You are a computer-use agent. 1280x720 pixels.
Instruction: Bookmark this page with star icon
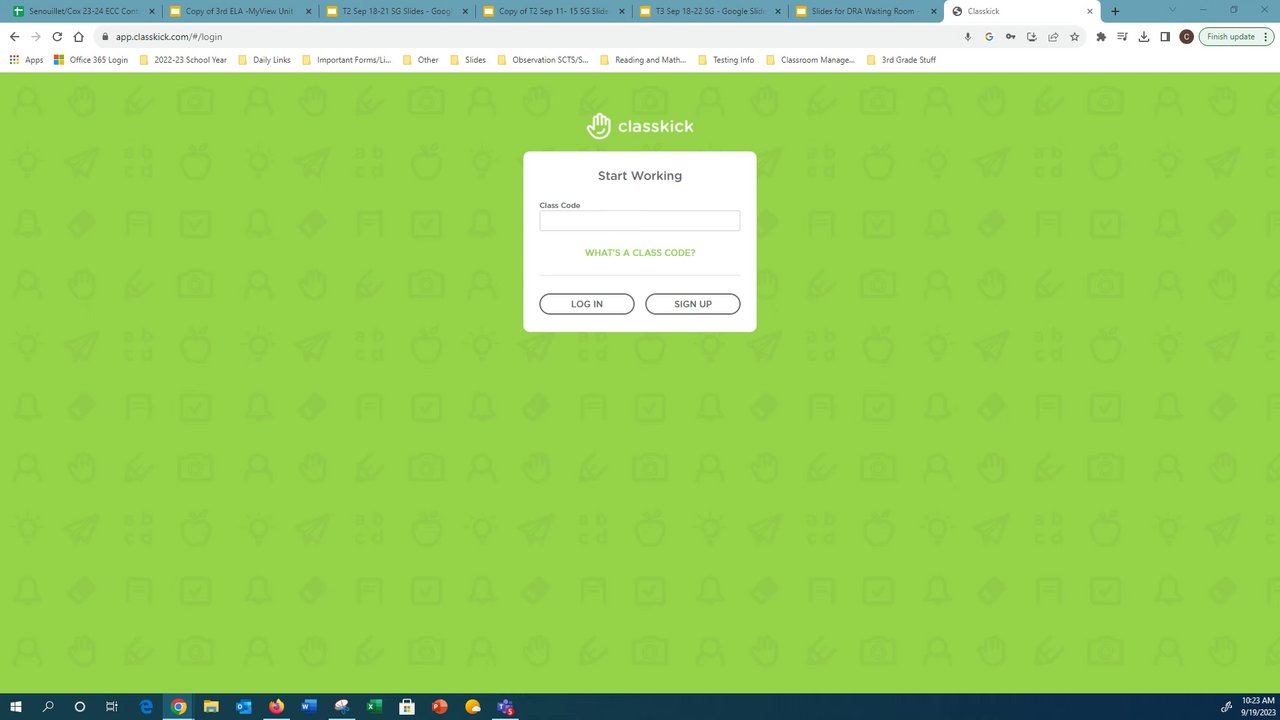[1075, 37]
